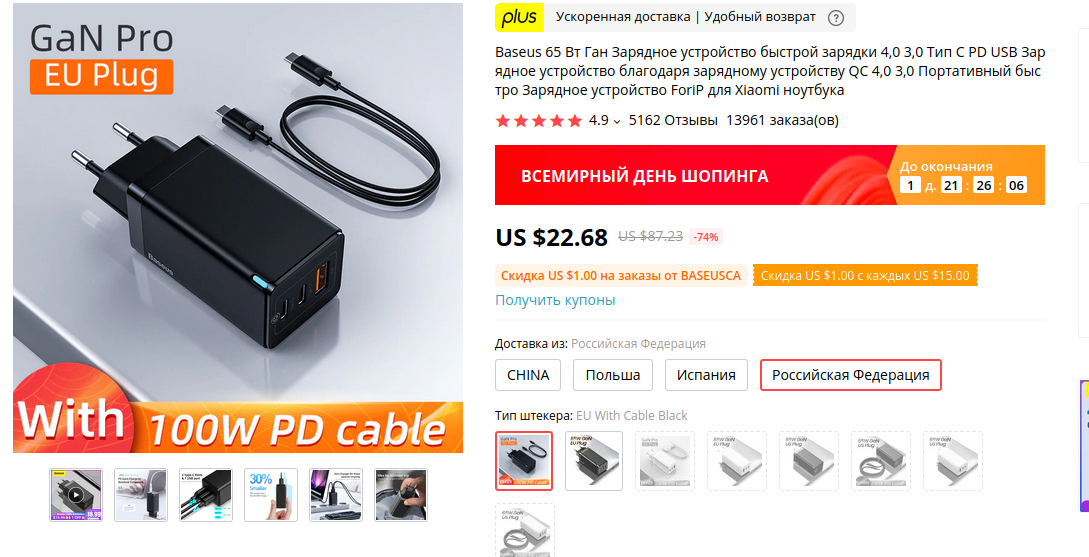Open the last thumbnail in gallery row
Screen dimensions: 1089x557
coord(401,495)
